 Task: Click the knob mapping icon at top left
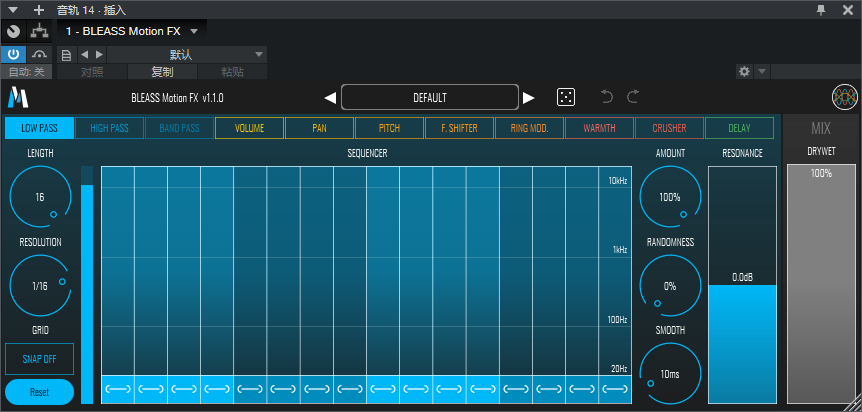click(13, 31)
